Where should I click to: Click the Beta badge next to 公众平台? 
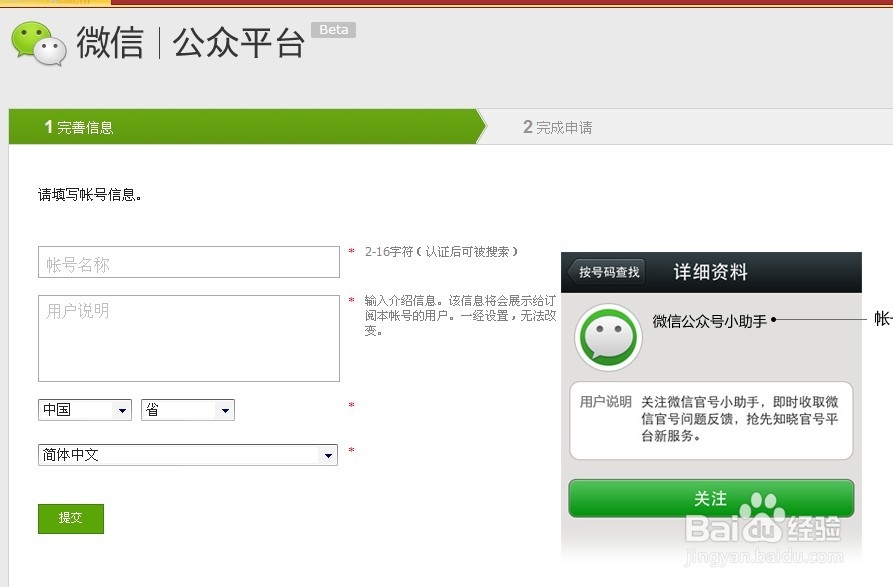coord(333,30)
